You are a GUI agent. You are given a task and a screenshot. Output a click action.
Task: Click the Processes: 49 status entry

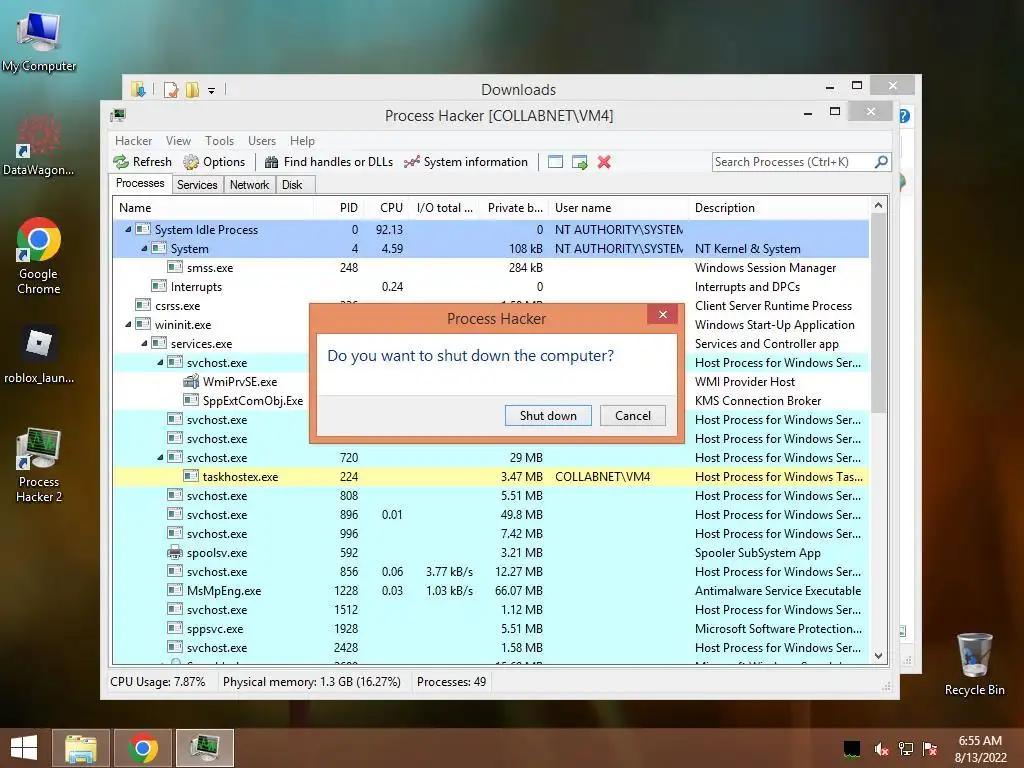pos(451,682)
